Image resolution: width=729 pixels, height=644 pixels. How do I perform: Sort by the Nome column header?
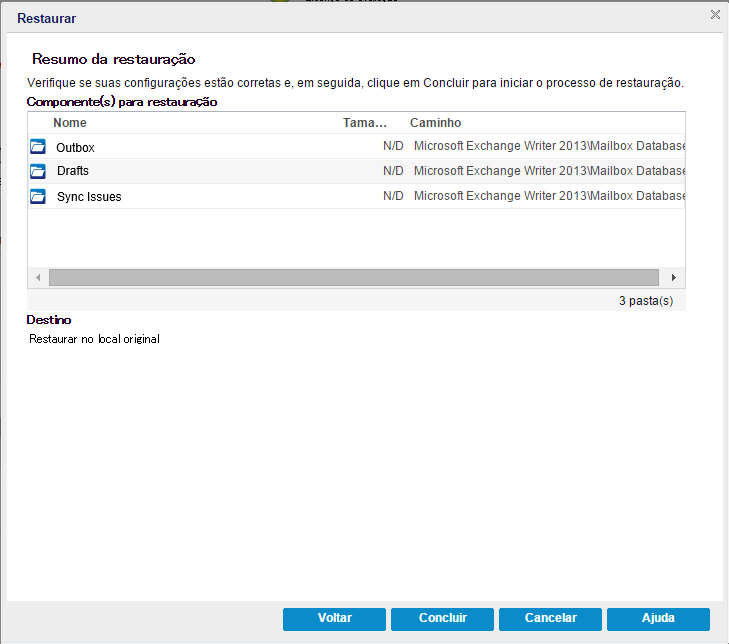(70, 123)
